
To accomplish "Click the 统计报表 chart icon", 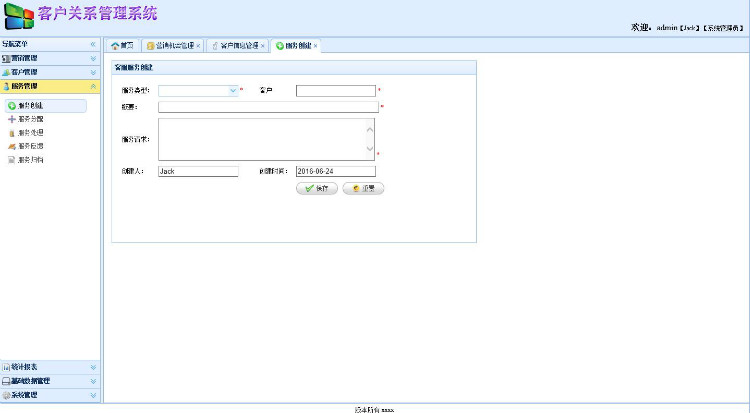I will point(6,367).
